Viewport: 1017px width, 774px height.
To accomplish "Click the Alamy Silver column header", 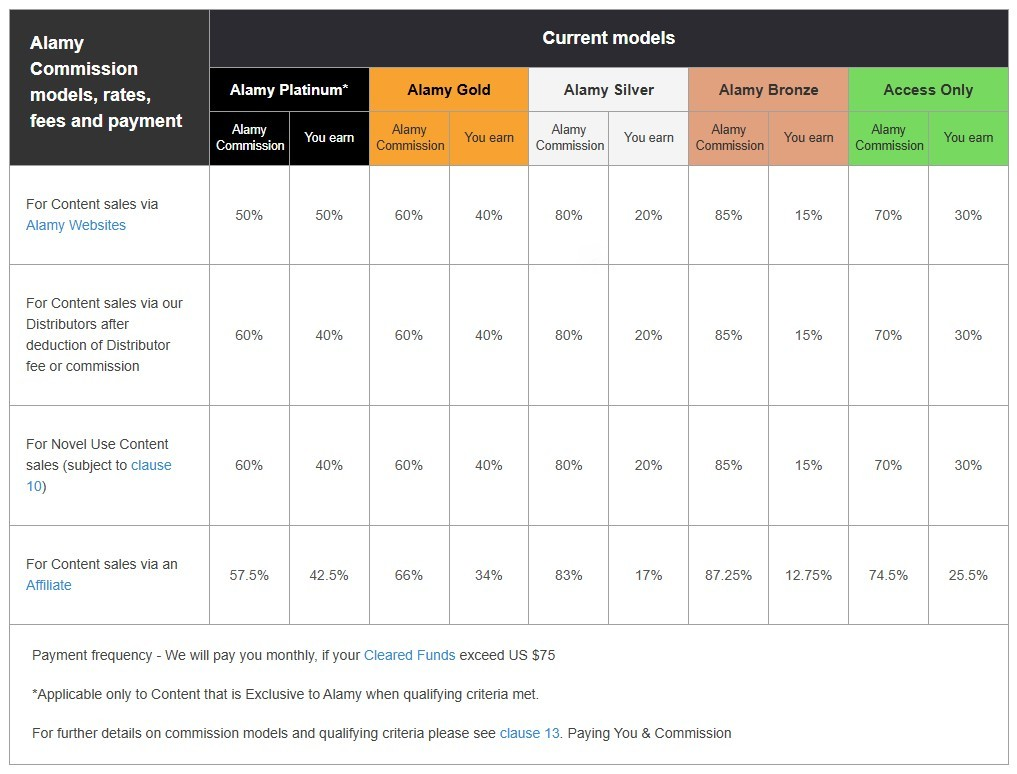I will point(608,90).
